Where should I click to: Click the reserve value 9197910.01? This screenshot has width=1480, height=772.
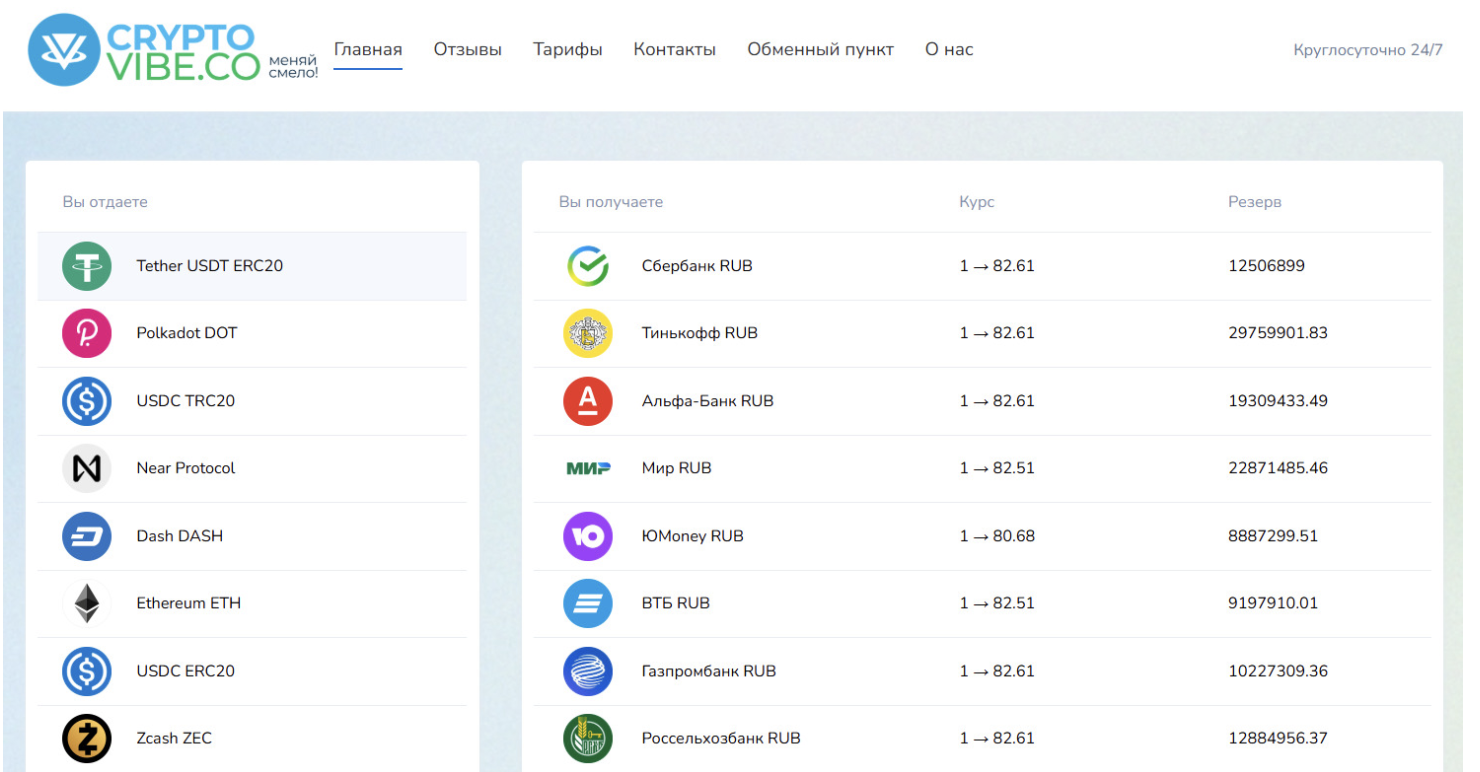[x=1273, y=603]
